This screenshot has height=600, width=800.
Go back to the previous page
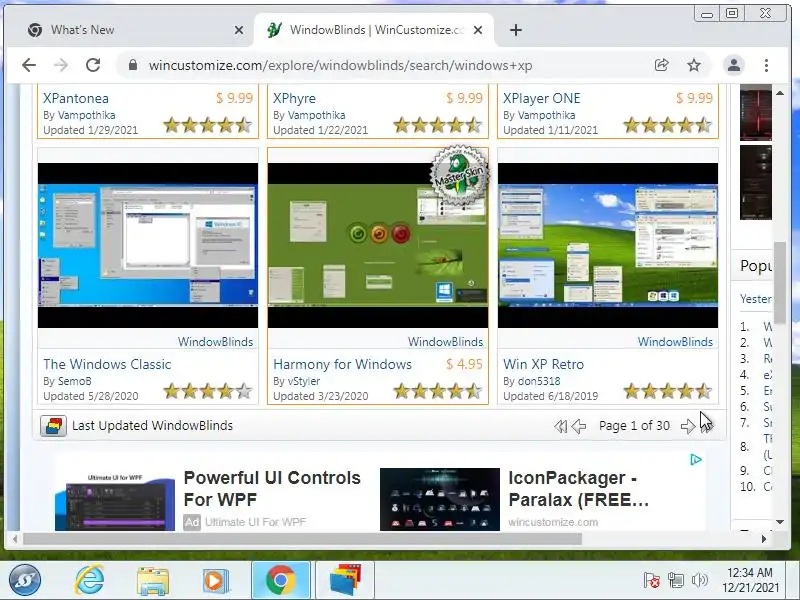(29, 65)
